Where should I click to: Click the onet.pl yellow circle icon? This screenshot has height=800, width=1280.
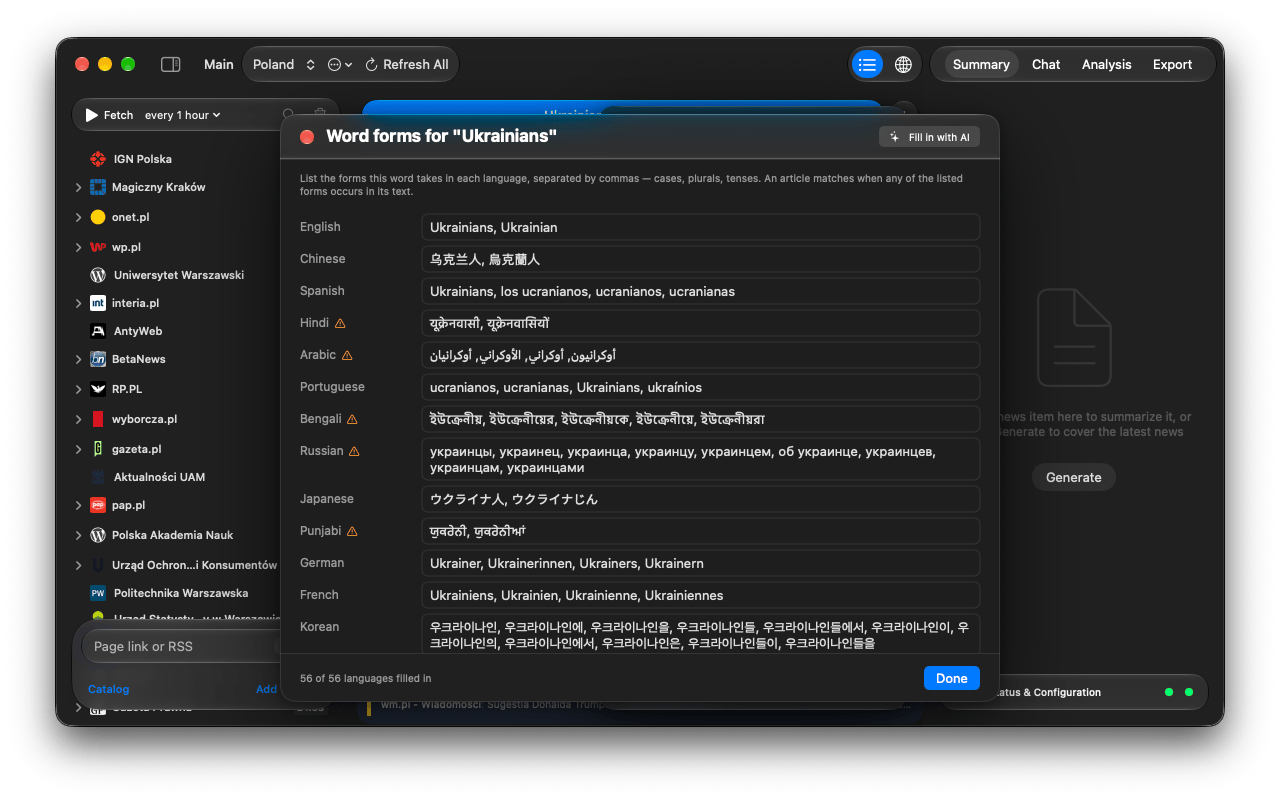point(98,217)
